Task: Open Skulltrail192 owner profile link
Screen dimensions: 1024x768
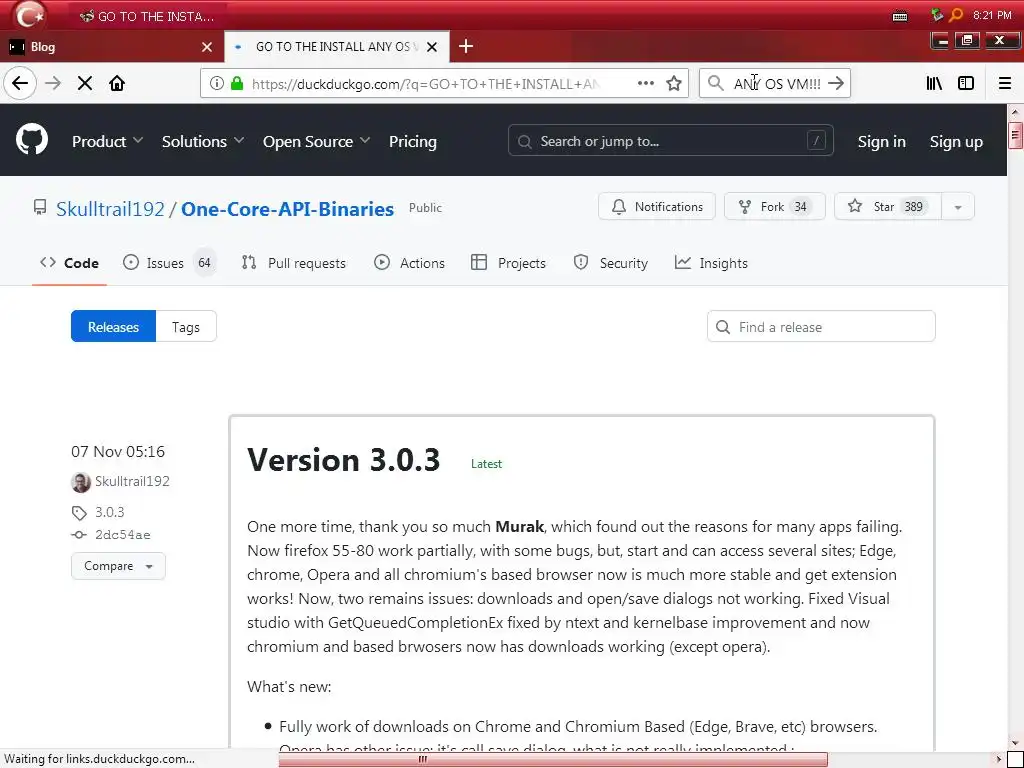Action: [x=110, y=209]
